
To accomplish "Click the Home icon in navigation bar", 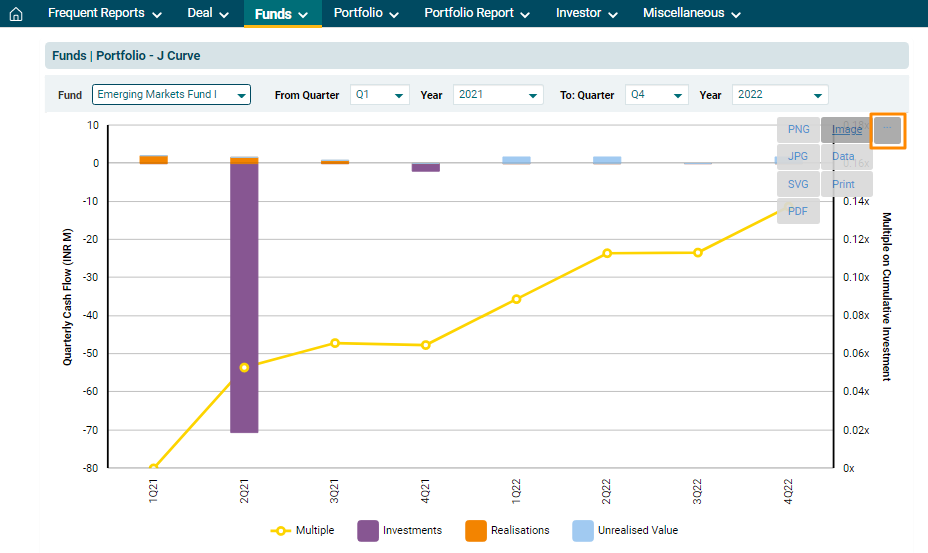I will 15,14.
